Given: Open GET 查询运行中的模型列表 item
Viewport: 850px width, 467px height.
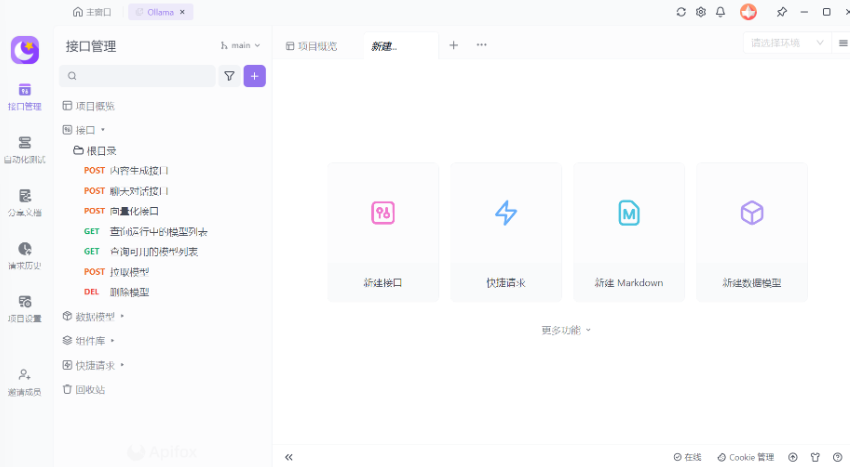Looking at the screenshot, I should (x=145, y=232).
